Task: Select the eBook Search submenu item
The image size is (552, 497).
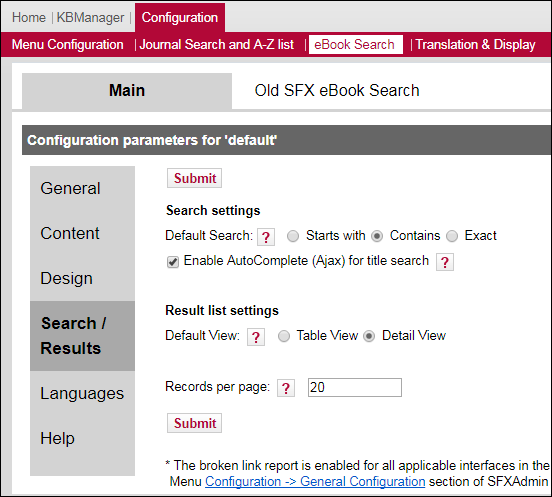Action: point(356,44)
